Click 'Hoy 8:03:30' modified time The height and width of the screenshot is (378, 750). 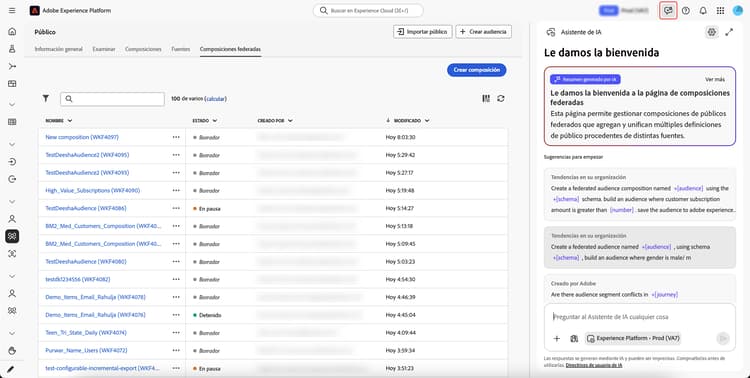pos(400,137)
